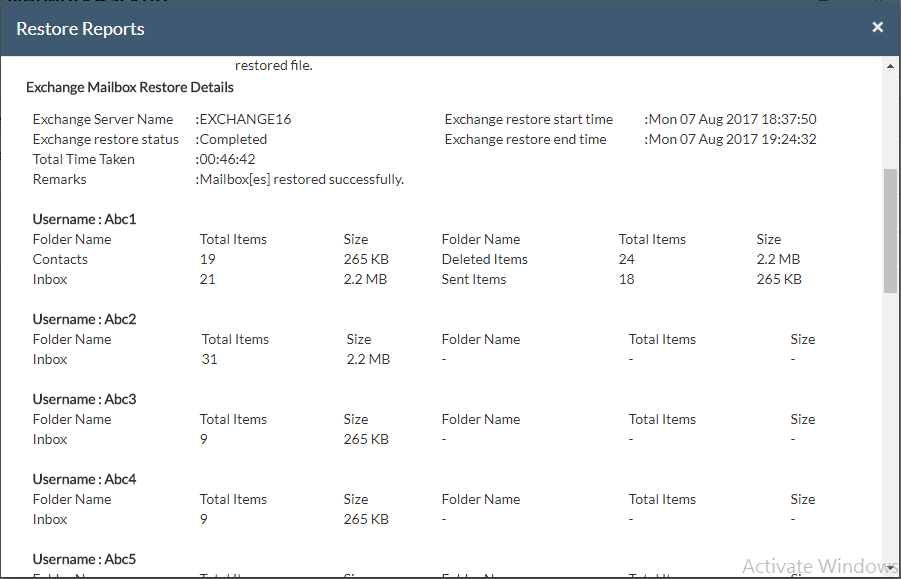Click Abc2 Inbox size 2.2 MB
901x579 pixels.
(x=368, y=359)
